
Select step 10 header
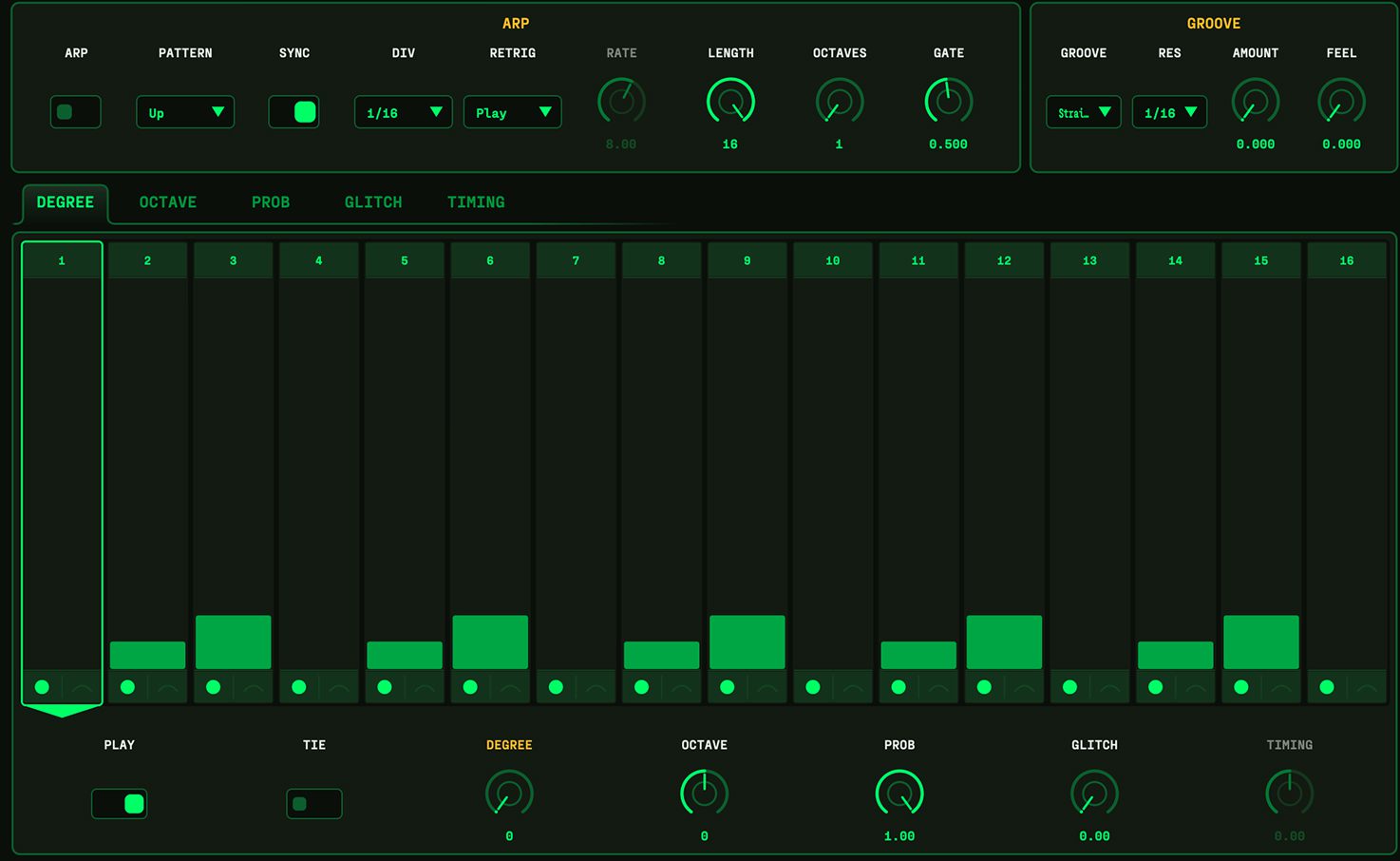[x=833, y=260]
